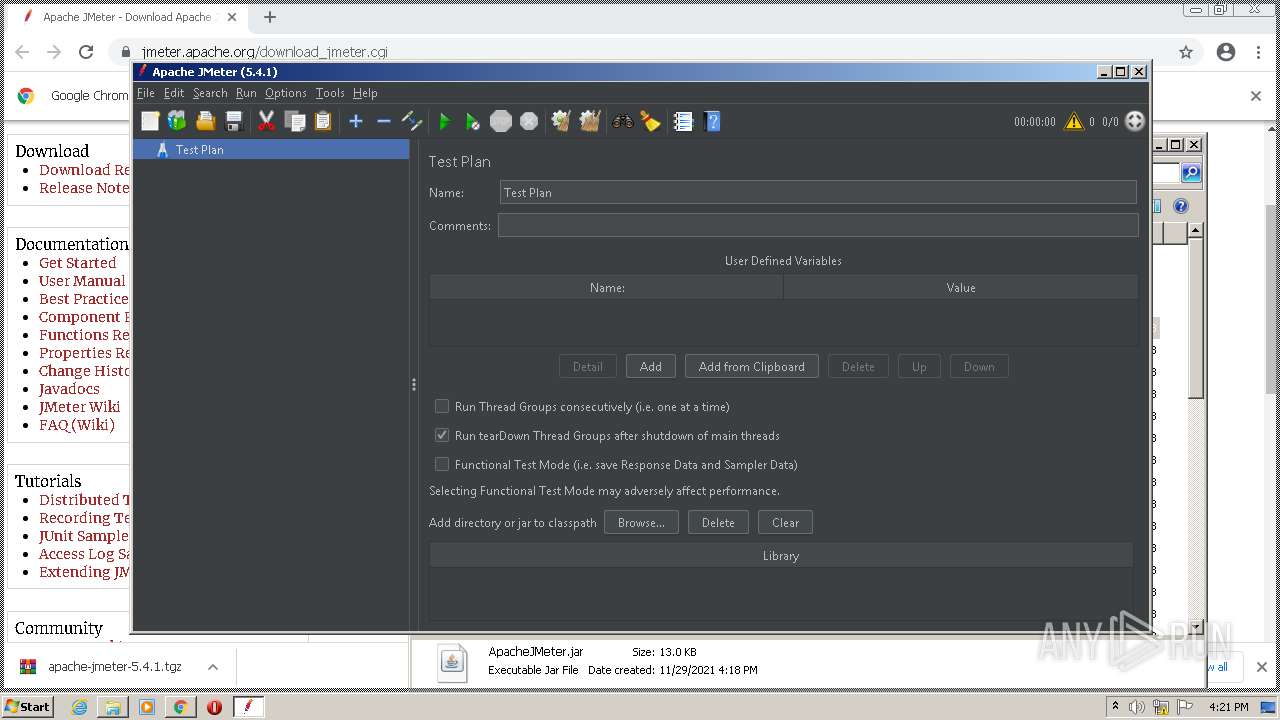This screenshot has height=720, width=1280.
Task: Open Search with the binoculars icon
Action: [623, 121]
